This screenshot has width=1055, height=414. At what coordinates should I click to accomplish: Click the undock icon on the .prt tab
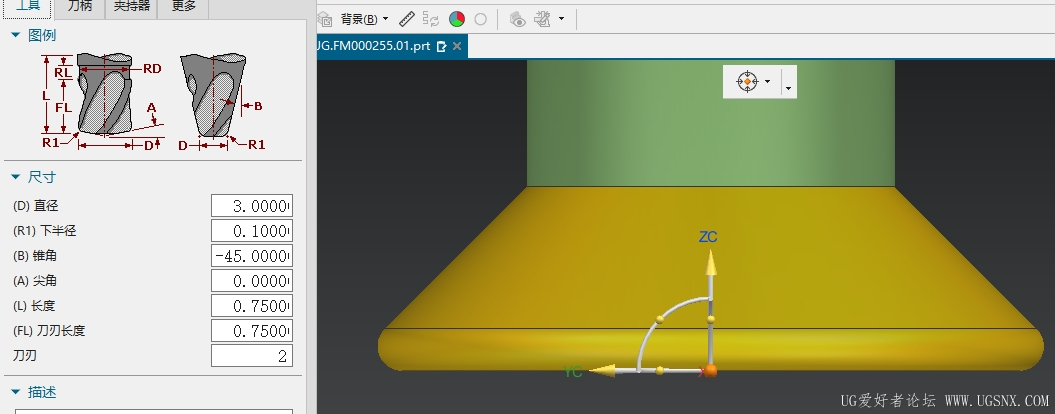coord(442,46)
